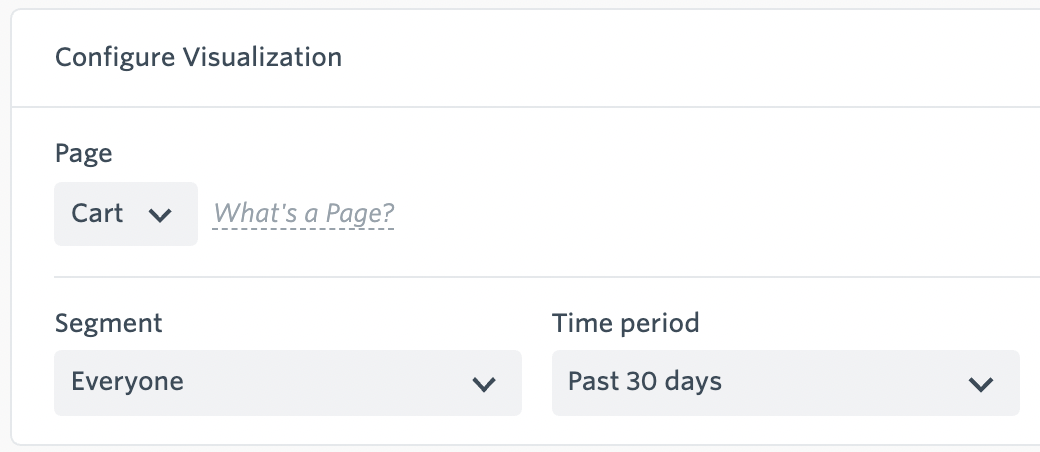Open the Cart page dropdown
The width and height of the screenshot is (1040, 452).
click(125, 214)
